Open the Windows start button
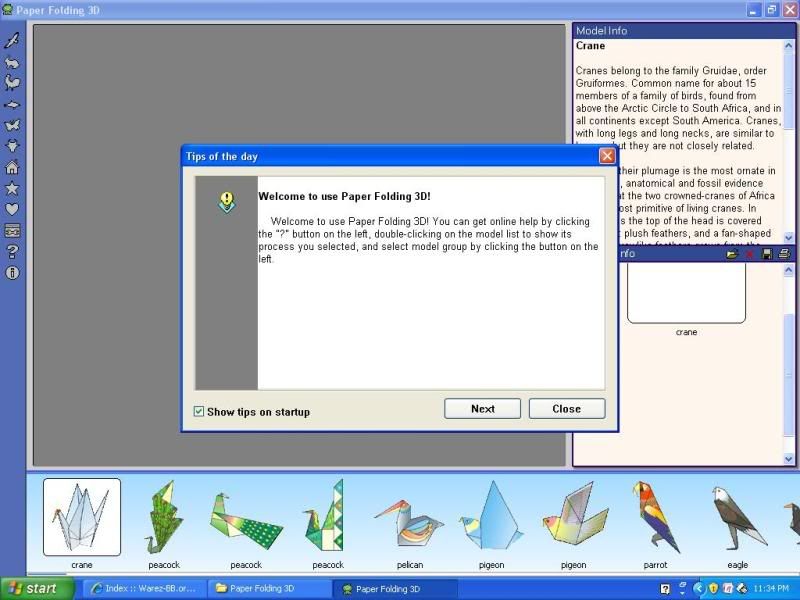Viewport: 800px width, 600px height. 37,589
